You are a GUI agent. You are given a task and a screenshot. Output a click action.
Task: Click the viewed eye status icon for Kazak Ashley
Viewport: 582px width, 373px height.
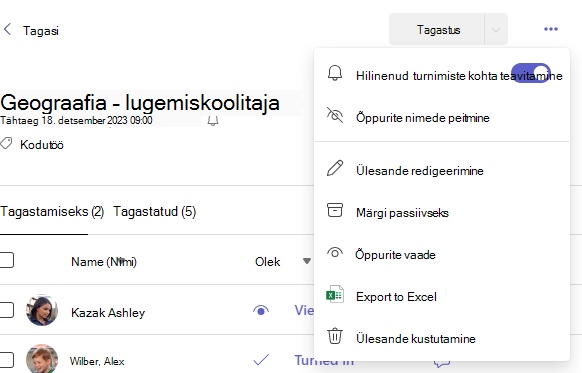coord(261,310)
